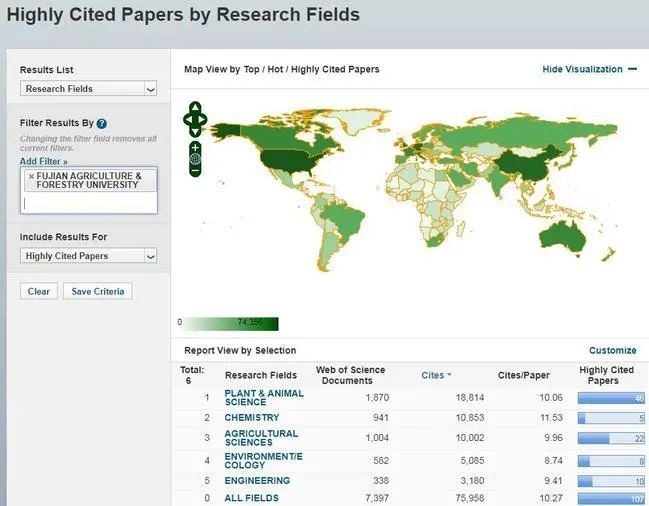Pan the map left with the arrow
649x506 pixels.
coord(187,120)
